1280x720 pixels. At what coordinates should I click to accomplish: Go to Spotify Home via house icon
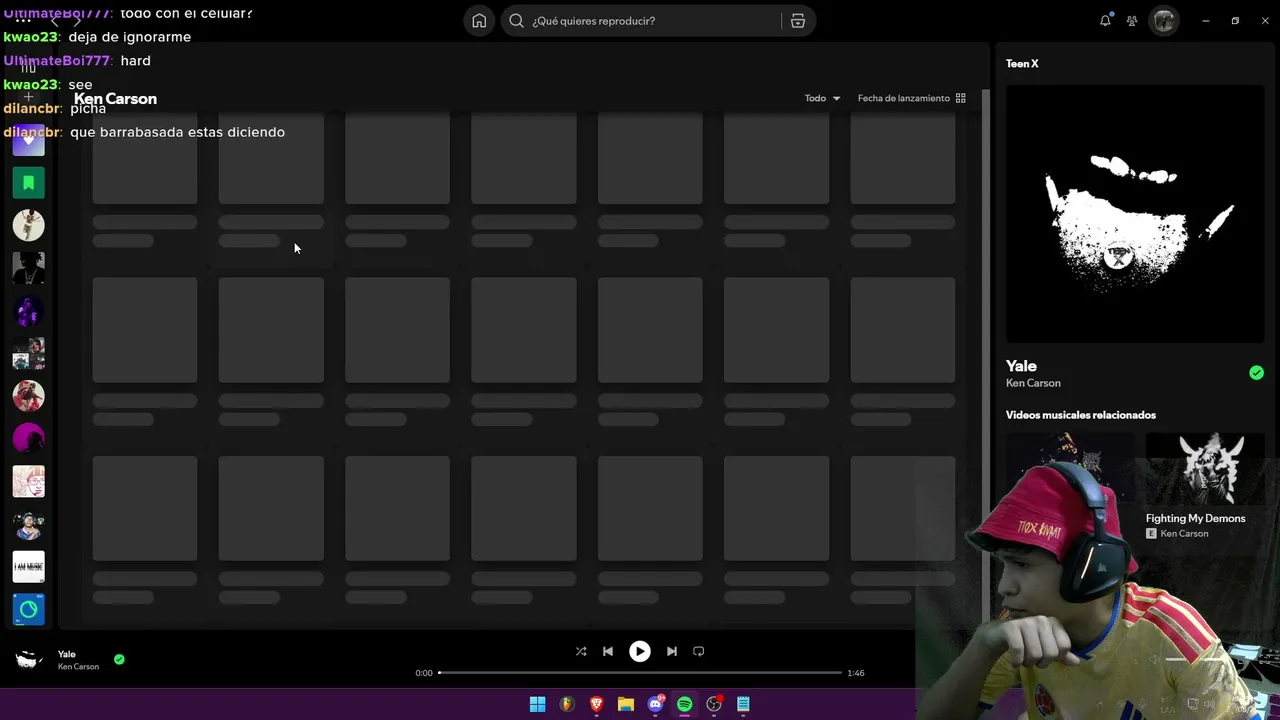point(479,21)
